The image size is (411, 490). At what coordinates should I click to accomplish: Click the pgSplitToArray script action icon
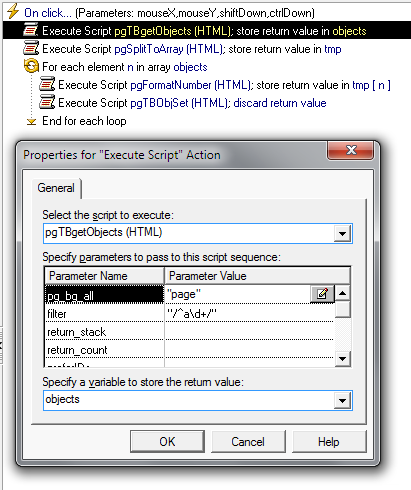[31, 48]
